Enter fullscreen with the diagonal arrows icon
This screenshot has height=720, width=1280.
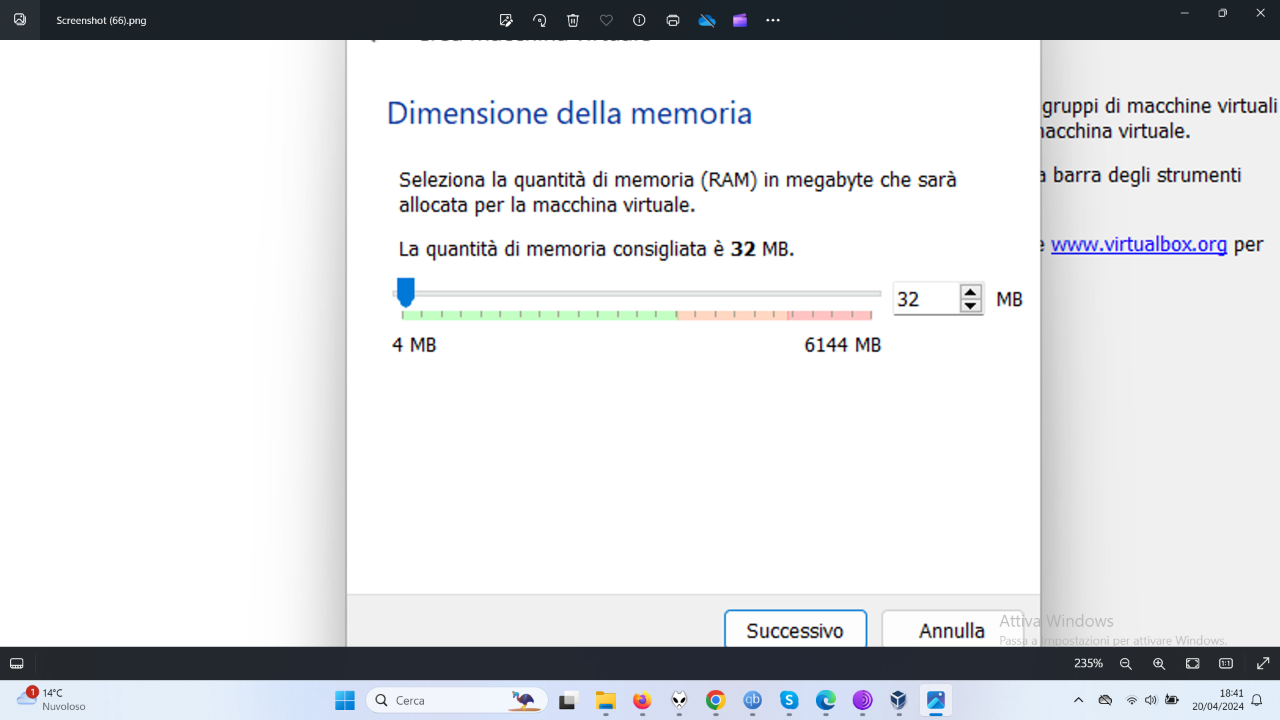pyautogui.click(x=1263, y=664)
